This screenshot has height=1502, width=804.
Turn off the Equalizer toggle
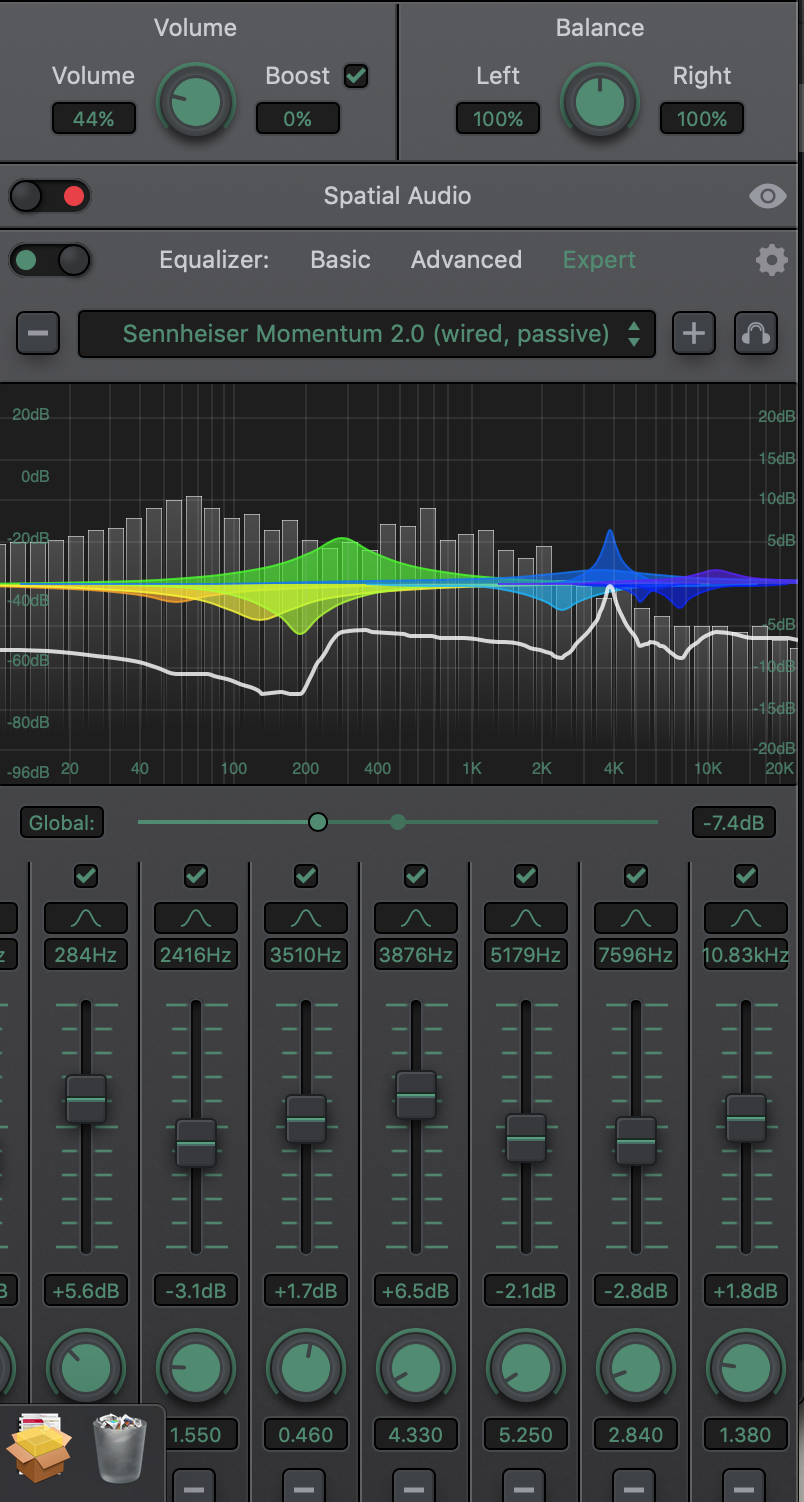[x=49, y=259]
